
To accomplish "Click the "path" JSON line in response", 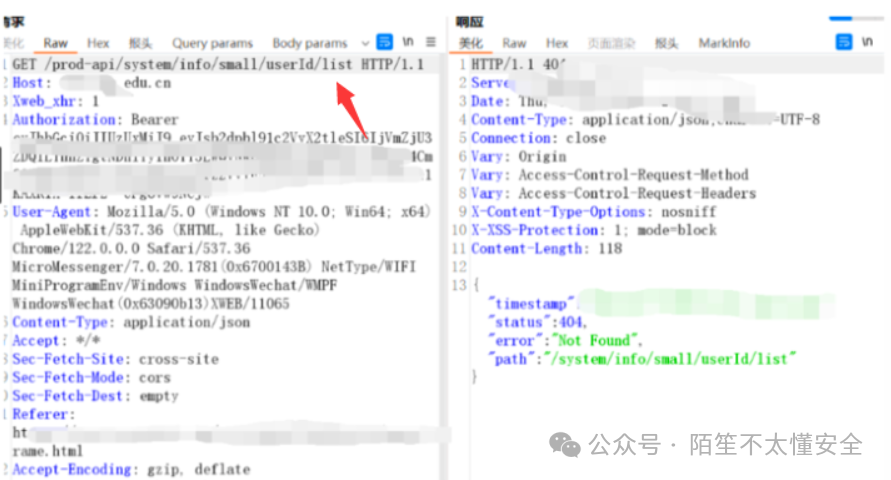I will click(642, 359).
